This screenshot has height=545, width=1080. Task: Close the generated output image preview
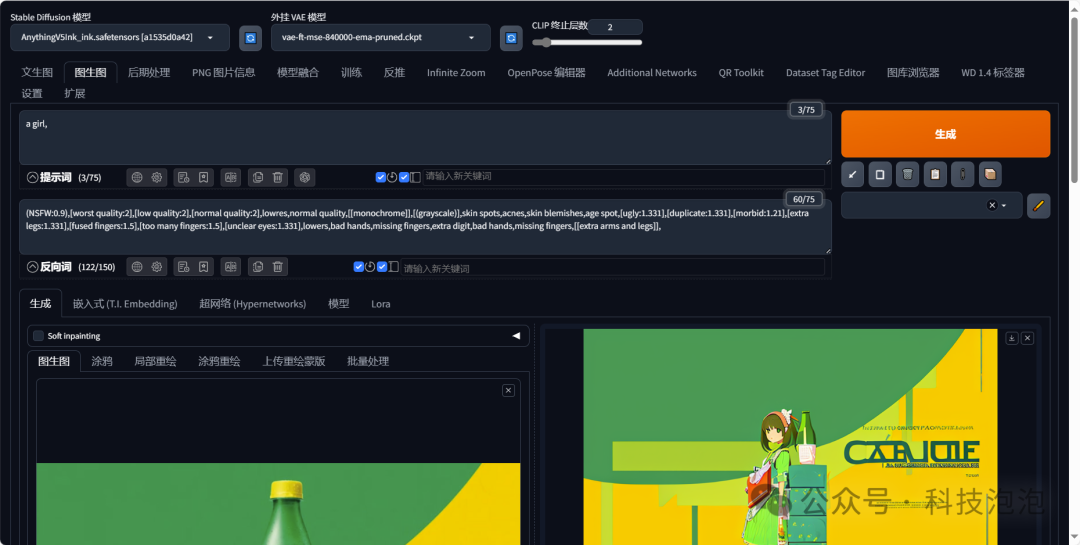(x=1027, y=338)
